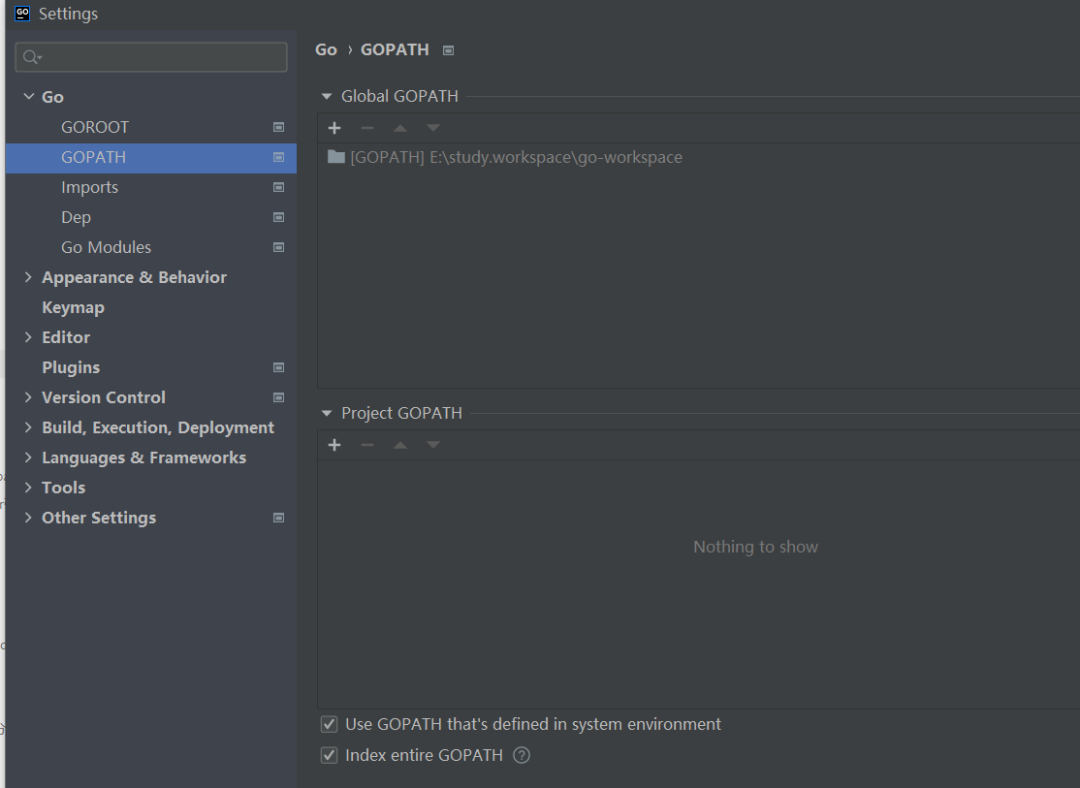Click the add button under Global GOPATH
1080x788 pixels.
(x=334, y=128)
